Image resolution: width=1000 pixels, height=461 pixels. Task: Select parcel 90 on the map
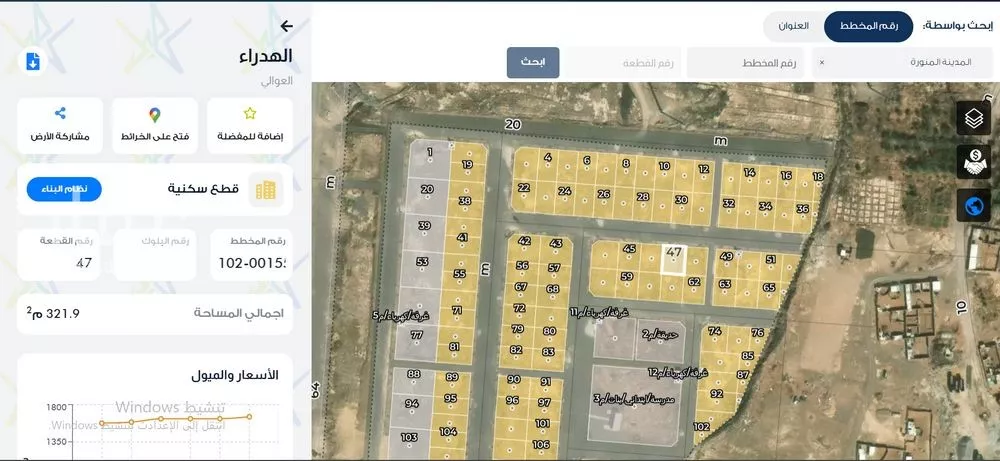click(514, 379)
